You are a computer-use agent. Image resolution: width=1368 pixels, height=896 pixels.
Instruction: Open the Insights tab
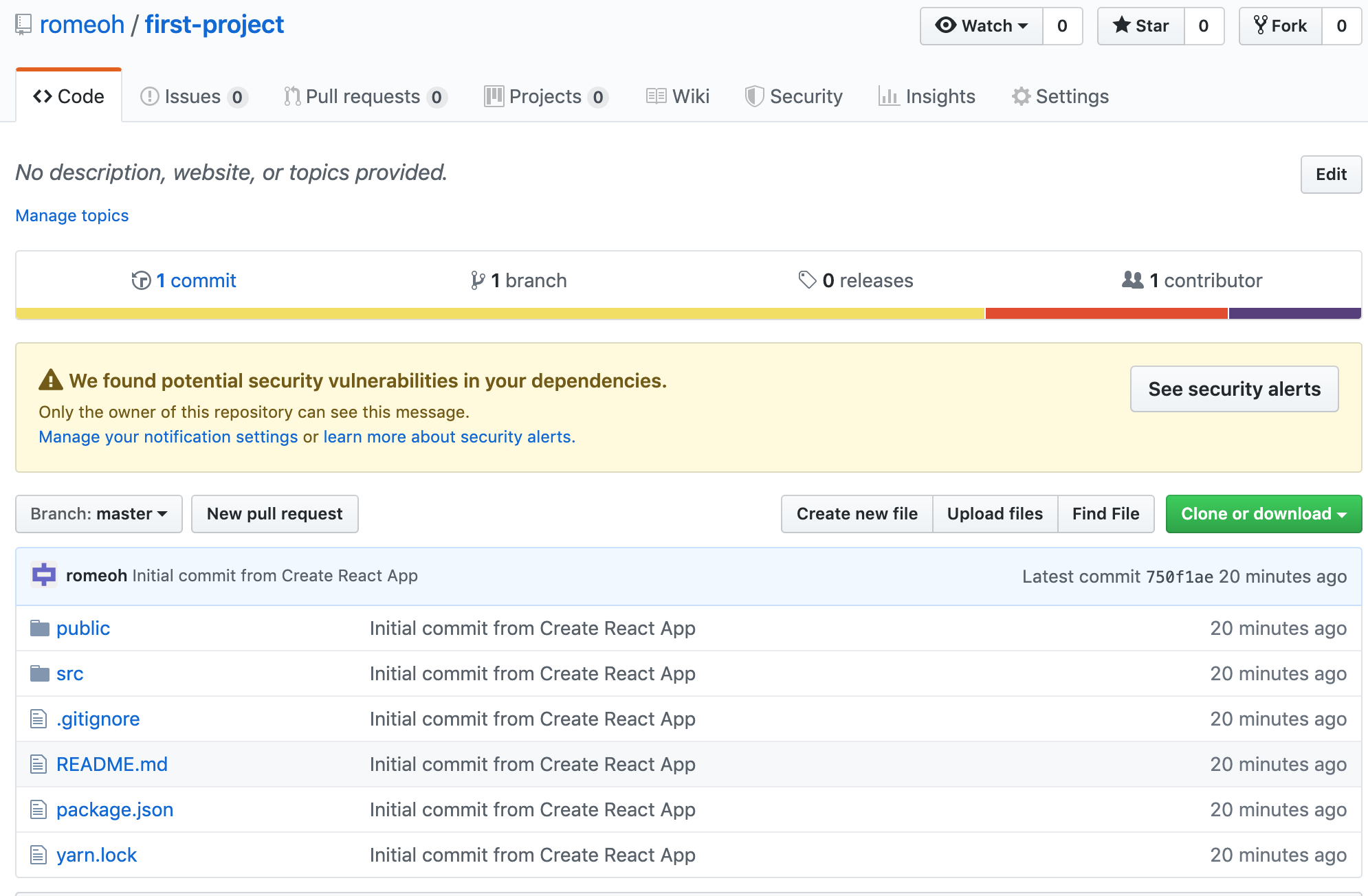coord(927,96)
